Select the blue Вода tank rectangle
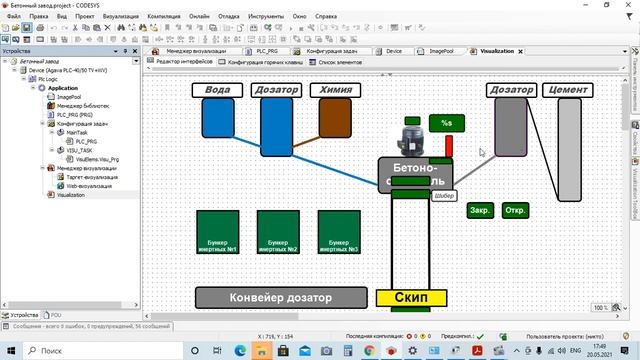This screenshot has height=360, width=640. (x=218, y=118)
